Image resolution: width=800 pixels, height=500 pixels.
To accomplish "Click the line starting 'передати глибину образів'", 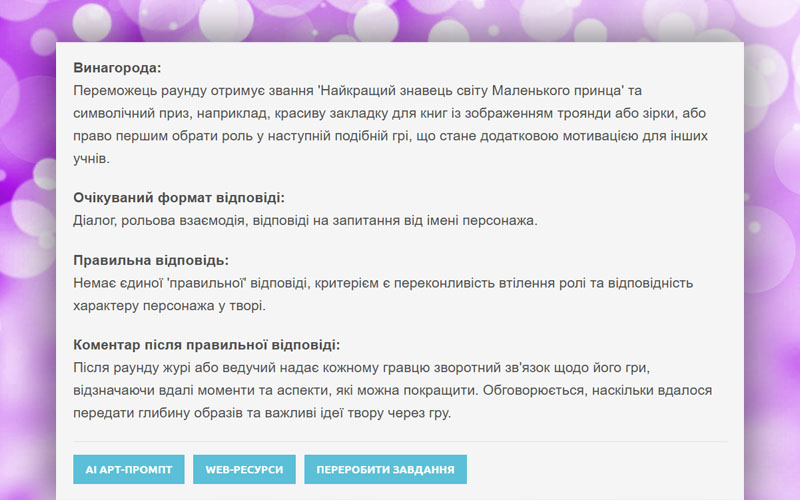I will pyautogui.click(x=262, y=413).
